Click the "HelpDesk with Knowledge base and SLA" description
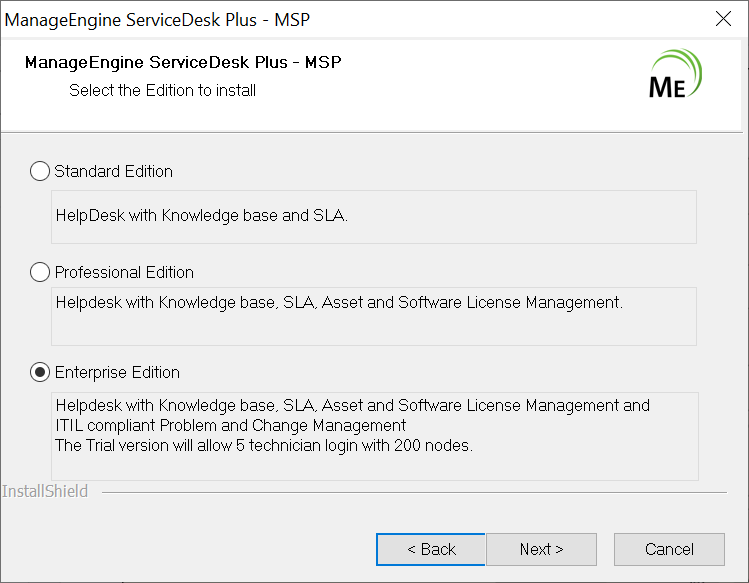Screen dimensions: 749x583 (x=202, y=215)
